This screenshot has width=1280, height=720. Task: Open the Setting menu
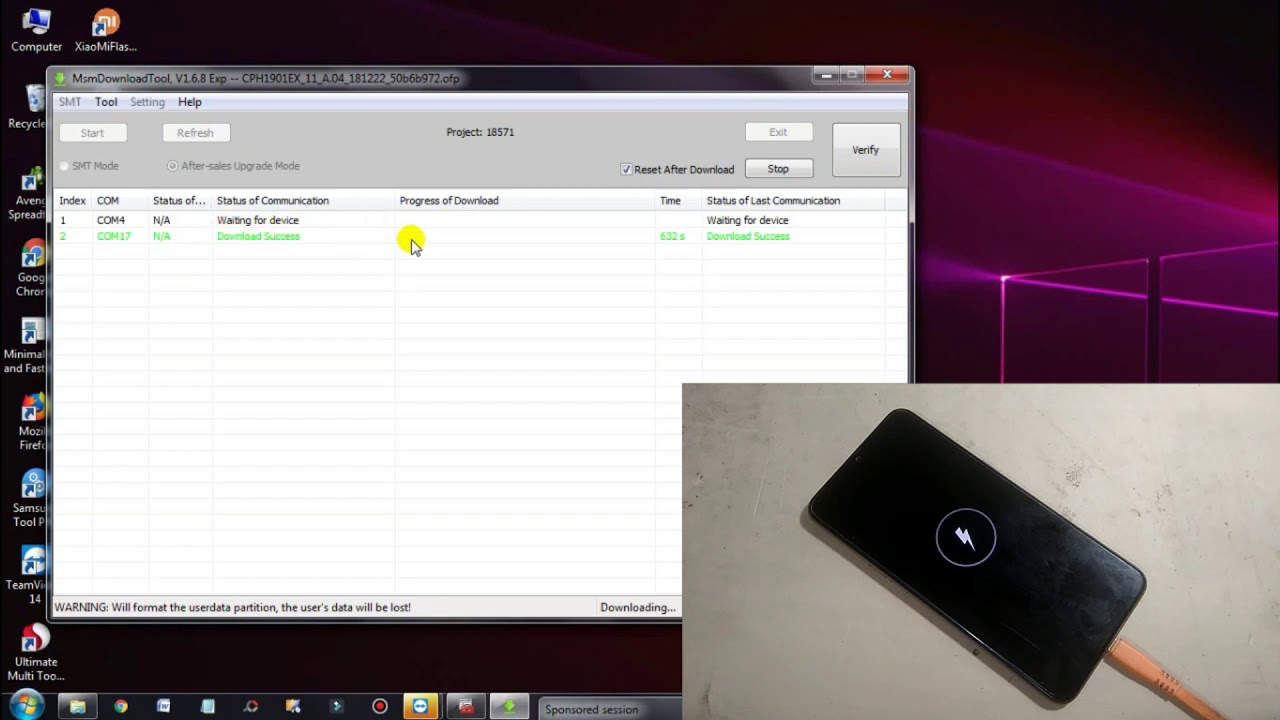[147, 102]
